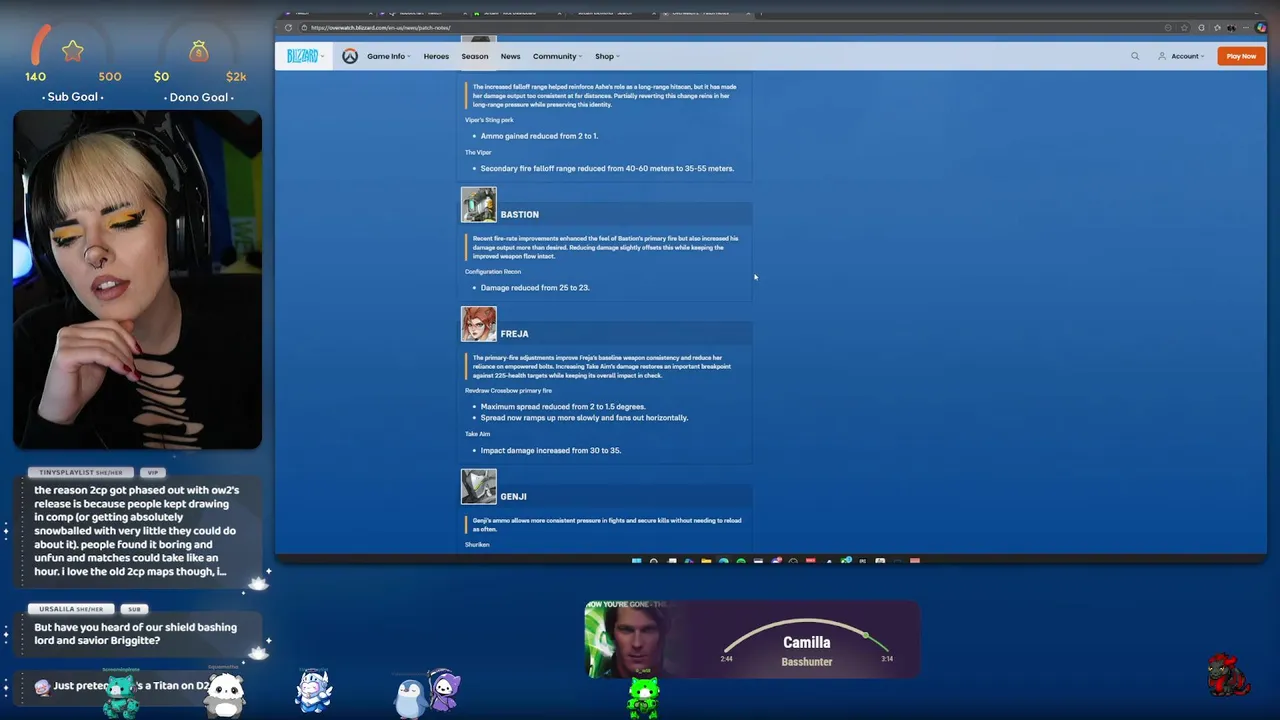1280x720 pixels.
Task: Click the "Just pretend" Titan chat message
Action: click(x=130, y=686)
